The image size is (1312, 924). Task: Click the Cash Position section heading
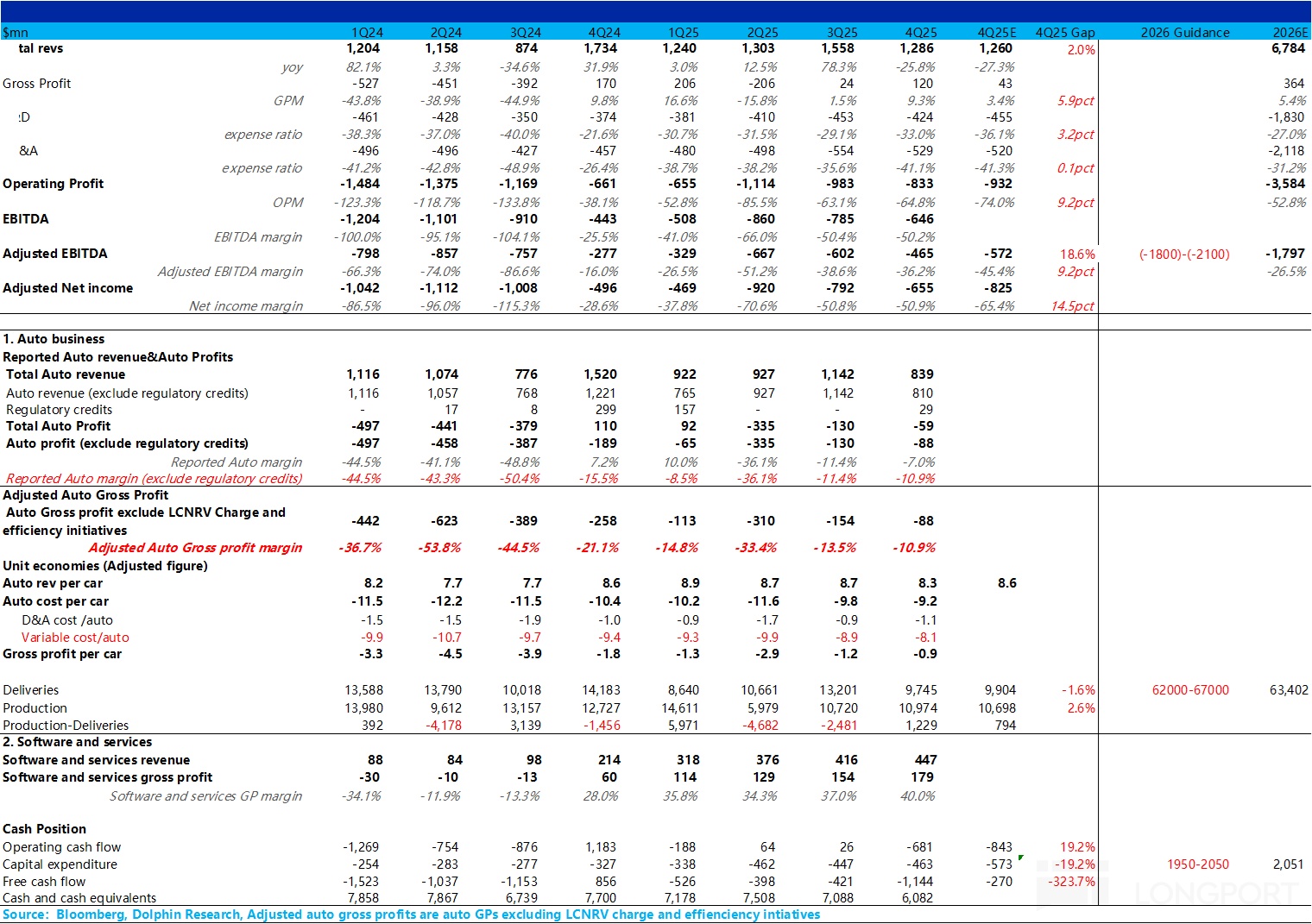point(45,829)
